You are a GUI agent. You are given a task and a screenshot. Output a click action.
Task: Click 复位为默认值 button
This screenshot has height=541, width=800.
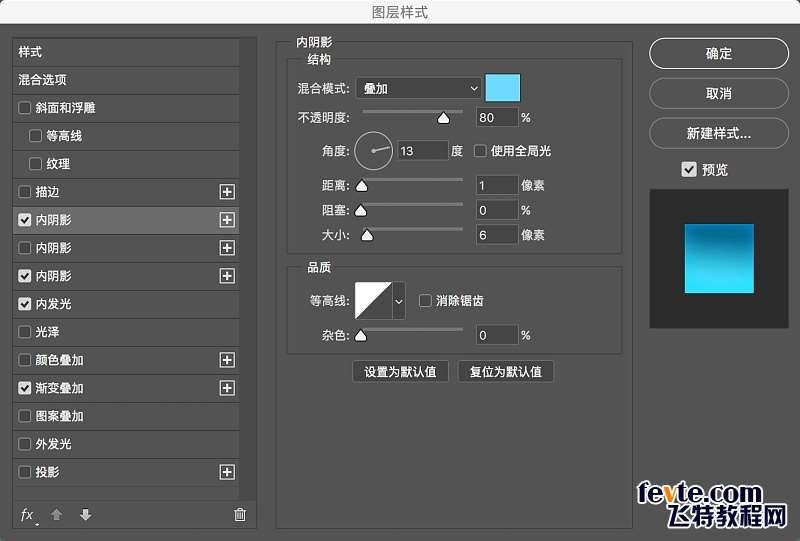[506, 372]
